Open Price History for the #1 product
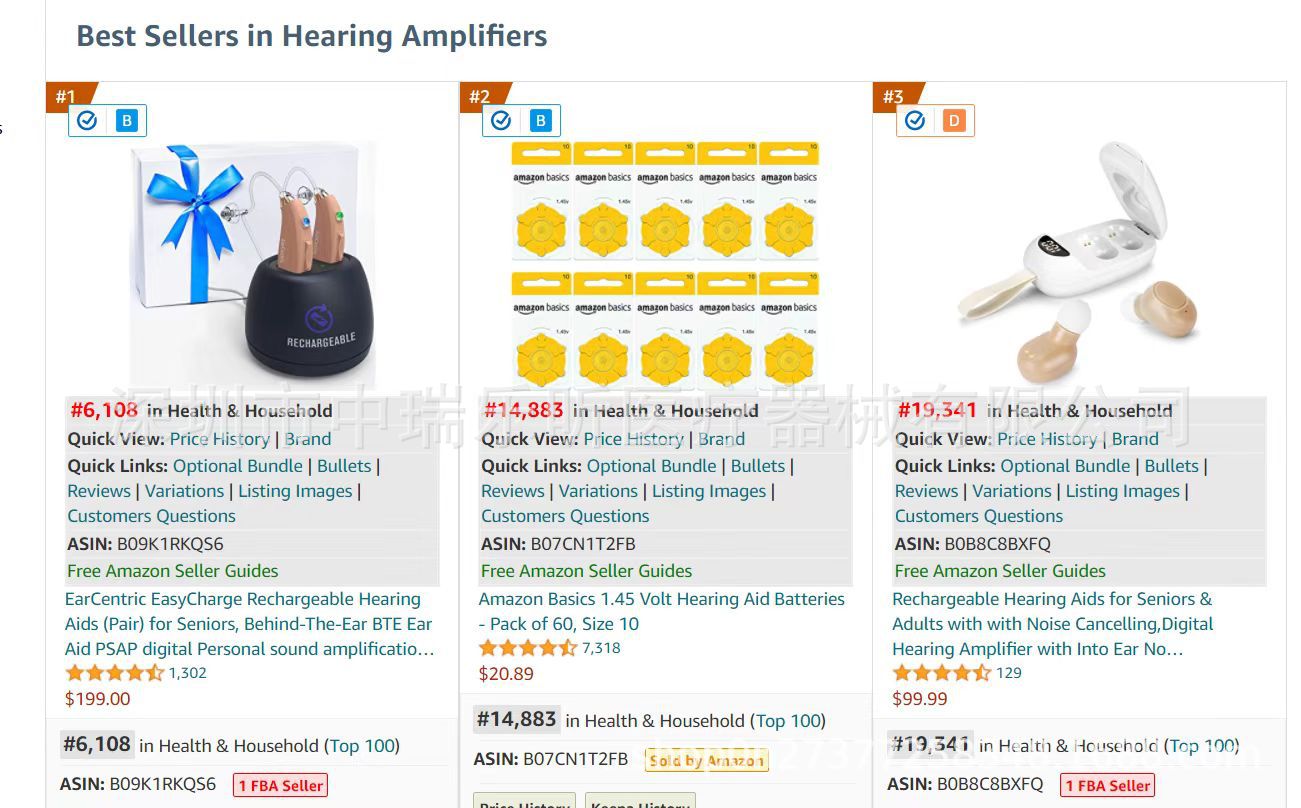1301x808 pixels. 219,439
